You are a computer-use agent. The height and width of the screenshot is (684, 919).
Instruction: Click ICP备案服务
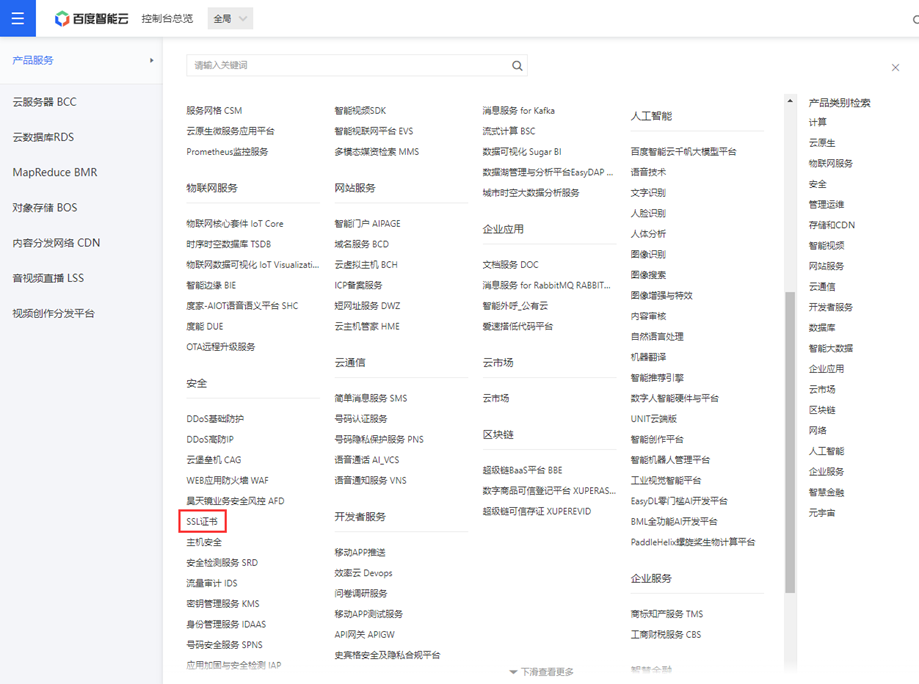pos(358,285)
